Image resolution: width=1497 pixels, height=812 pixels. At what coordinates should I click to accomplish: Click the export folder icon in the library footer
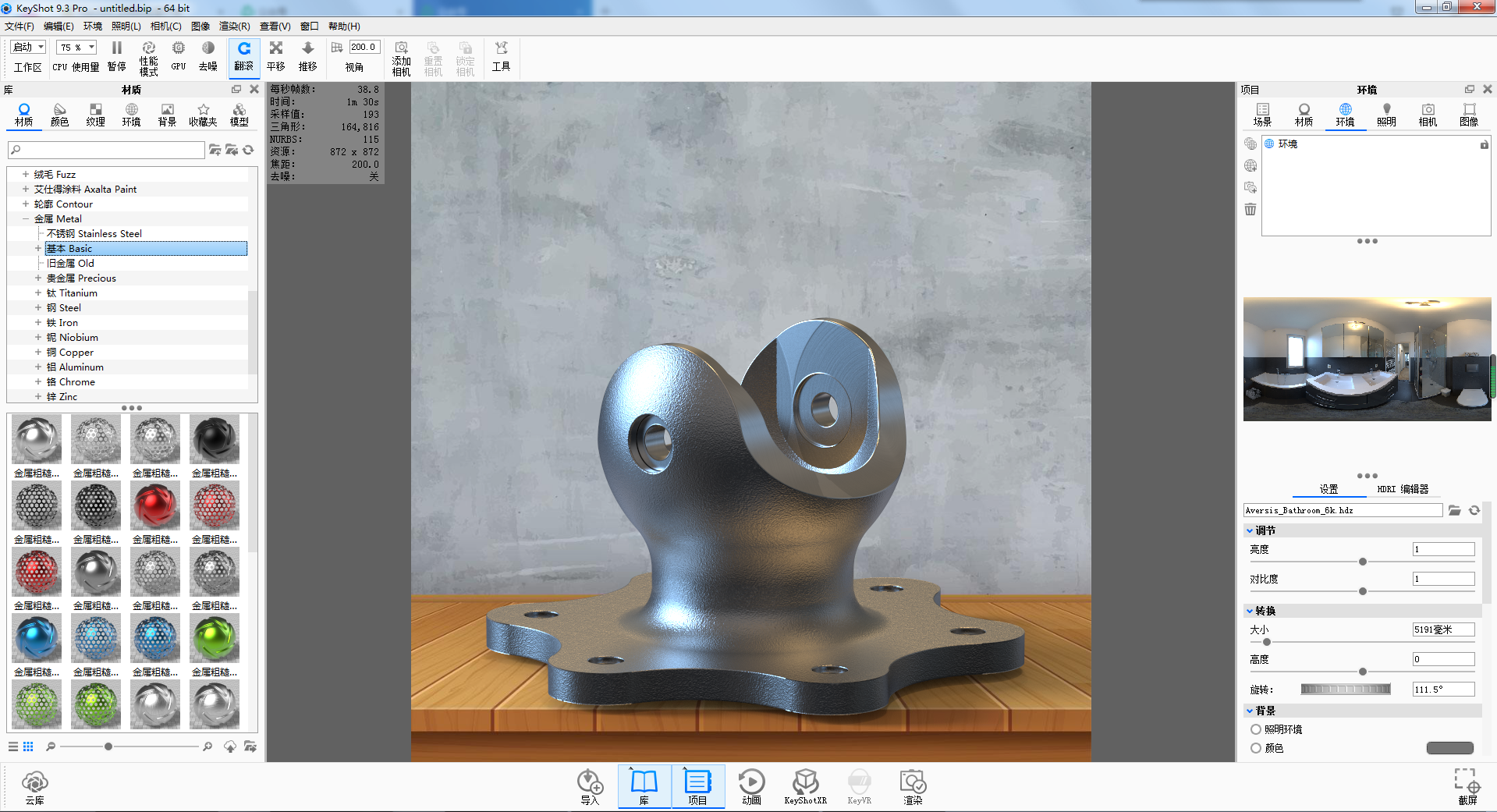coord(250,746)
